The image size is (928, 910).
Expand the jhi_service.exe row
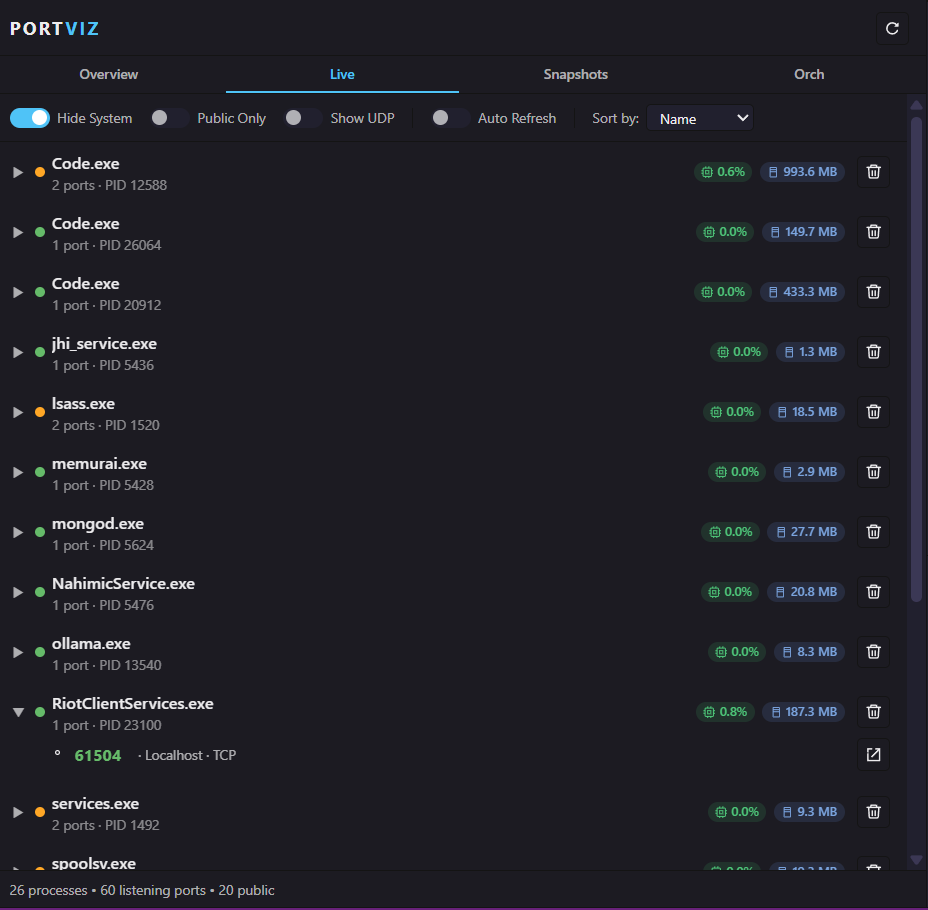[x=17, y=351]
